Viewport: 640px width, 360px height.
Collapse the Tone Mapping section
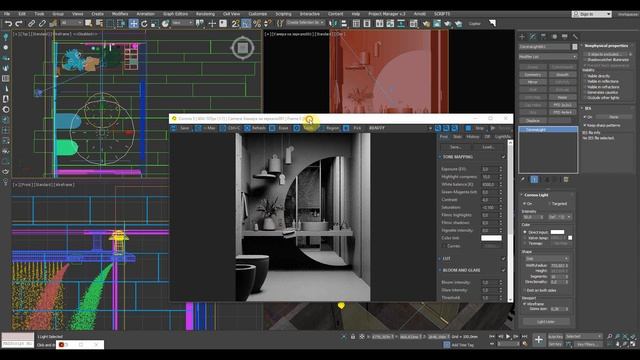point(440,157)
